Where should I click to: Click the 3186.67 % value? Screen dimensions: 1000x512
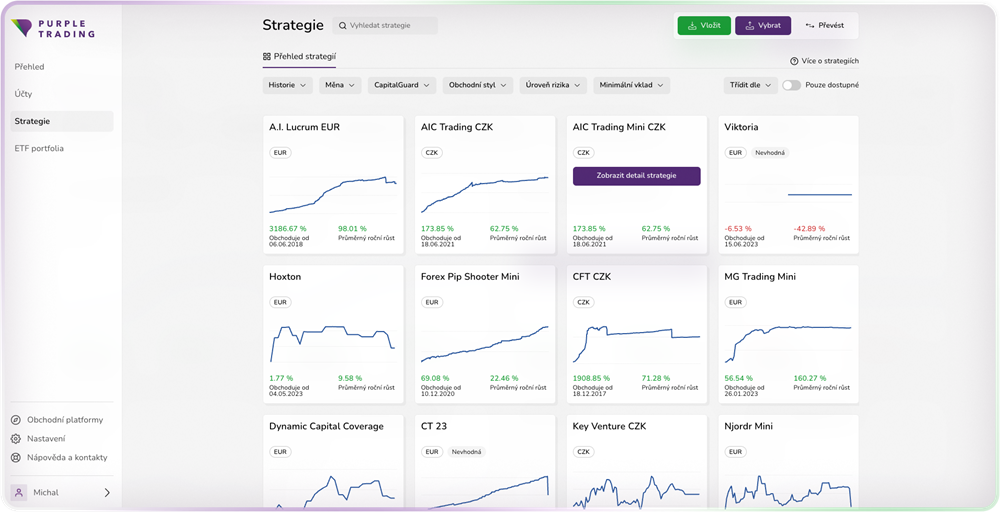click(286, 228)
